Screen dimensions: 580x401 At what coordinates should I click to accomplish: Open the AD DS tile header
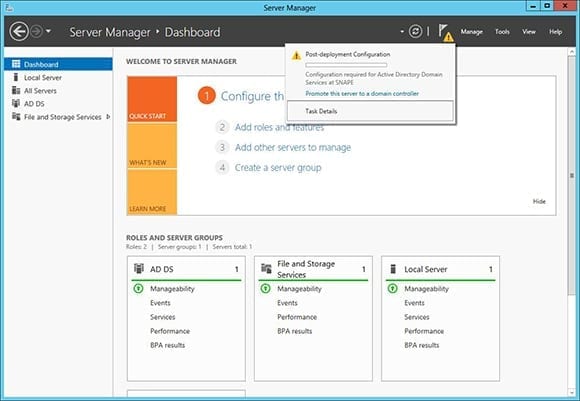coord(186,269)
